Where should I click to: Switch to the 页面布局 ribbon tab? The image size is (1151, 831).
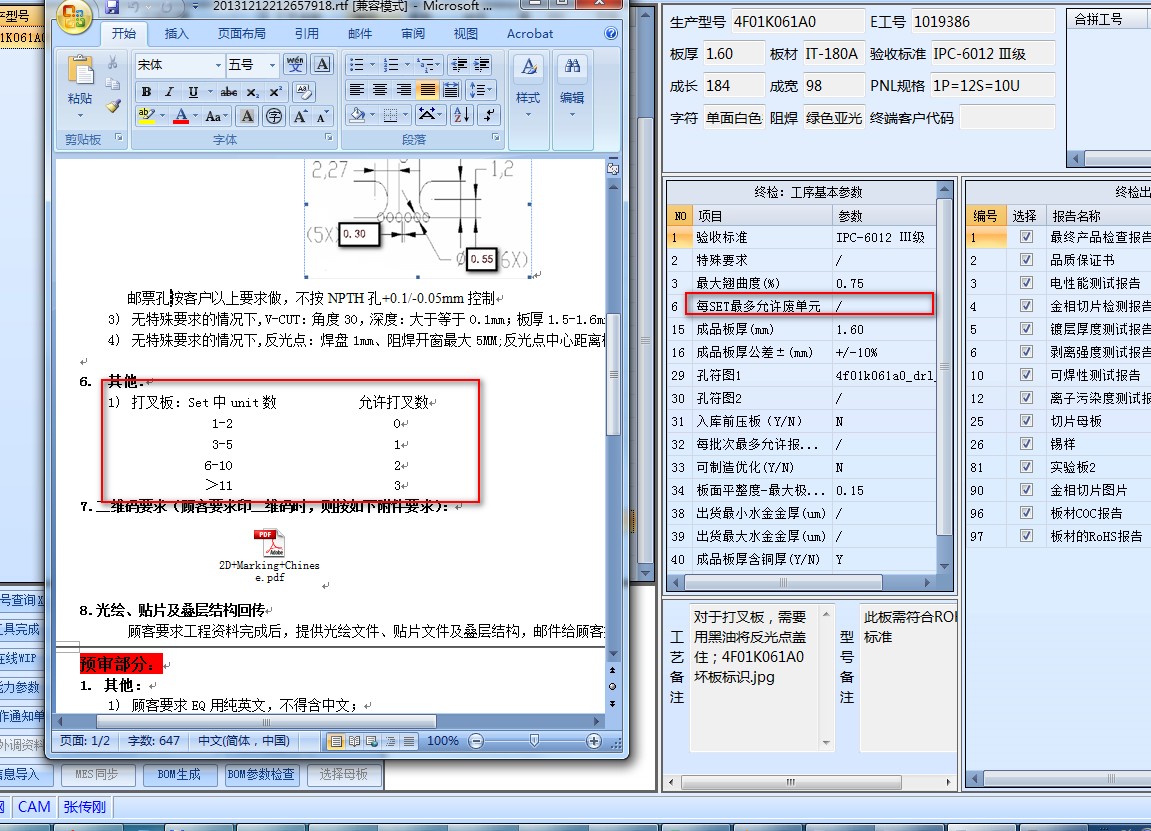click(242, 34)
